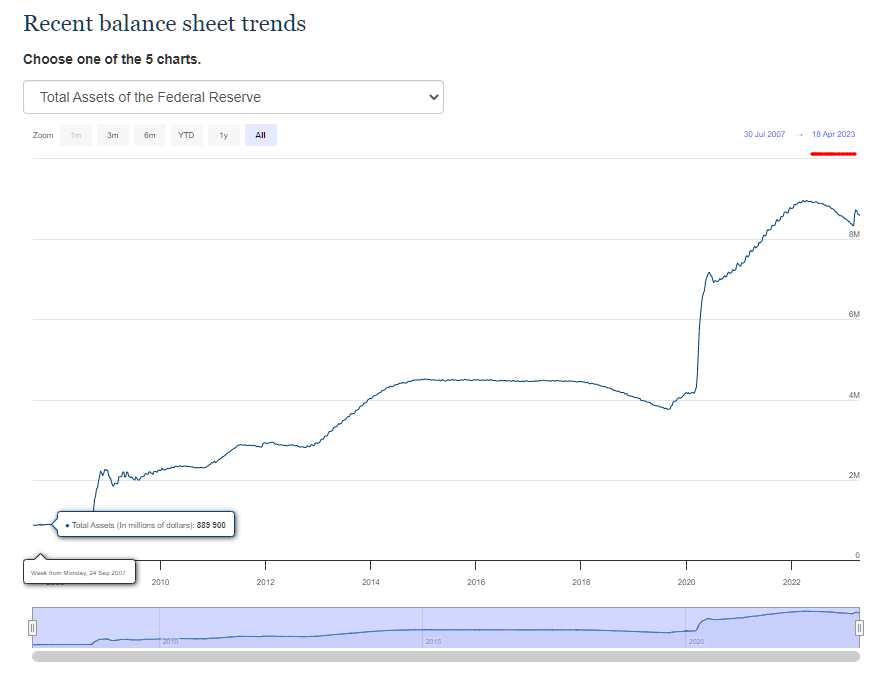Edit the 30 Jul 2007 start date
The height and width of the screenshot is (681, 889).
pyautogui.click(x=764, y=134)
